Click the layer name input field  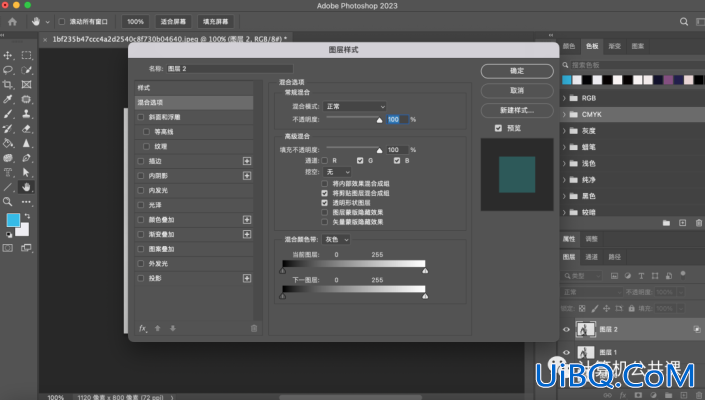click(230, 69)
